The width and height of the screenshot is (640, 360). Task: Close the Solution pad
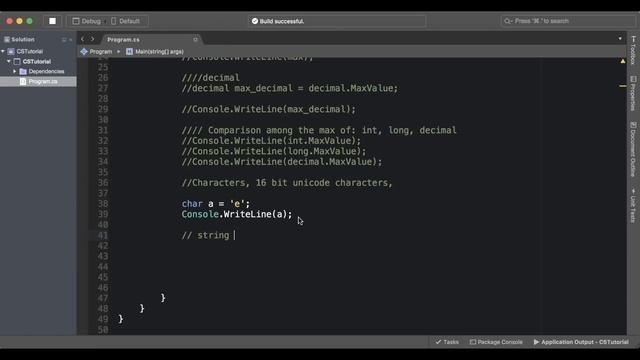[x=71, y=40]
